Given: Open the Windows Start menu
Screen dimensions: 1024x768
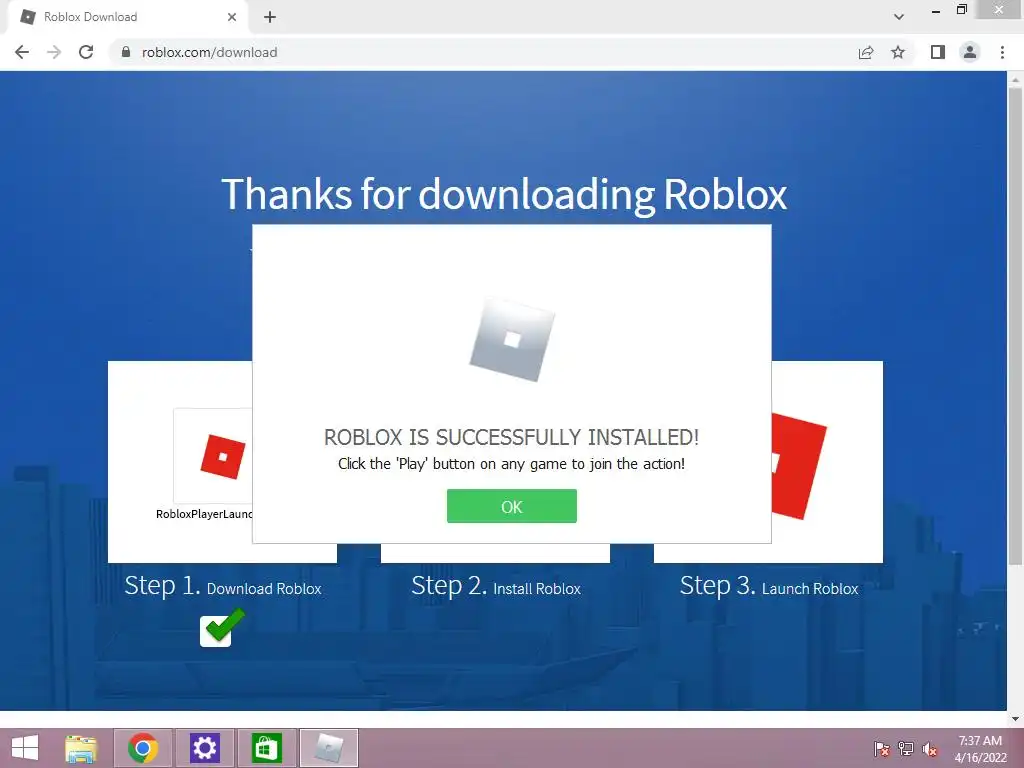Looking at the screenshot, I should pyautogui.click(x=25, y=748).
